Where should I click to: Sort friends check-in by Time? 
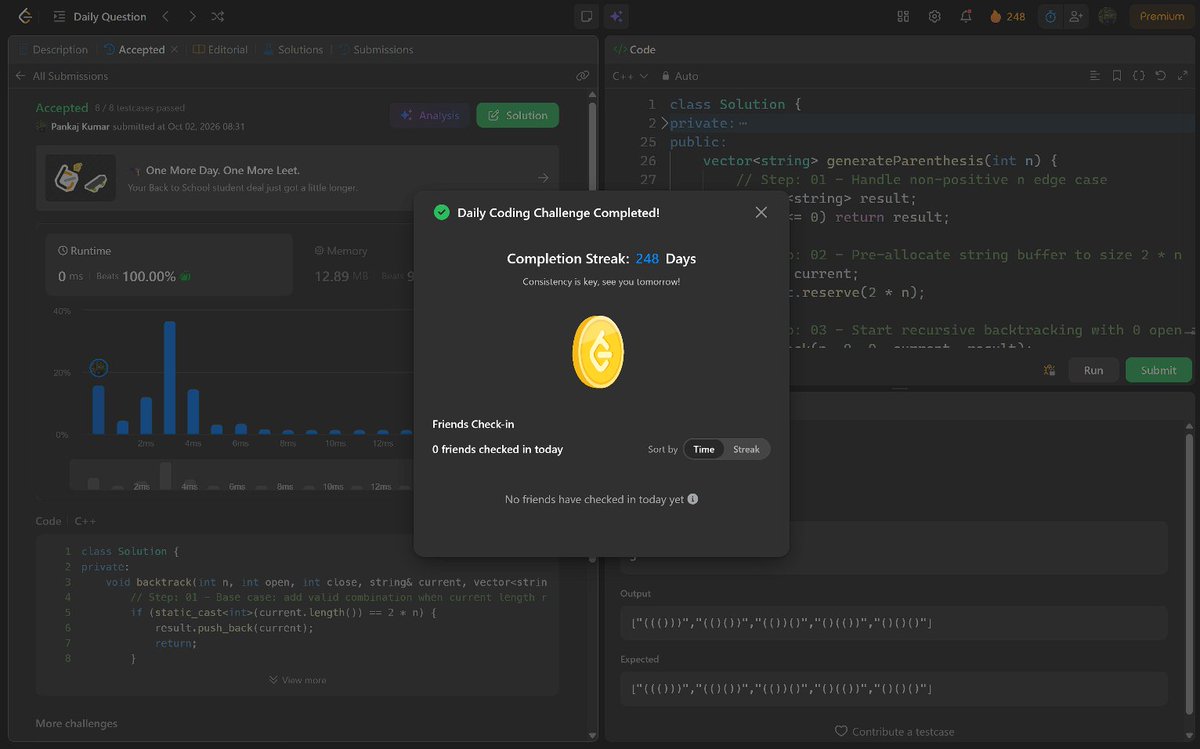coord(704,449)
